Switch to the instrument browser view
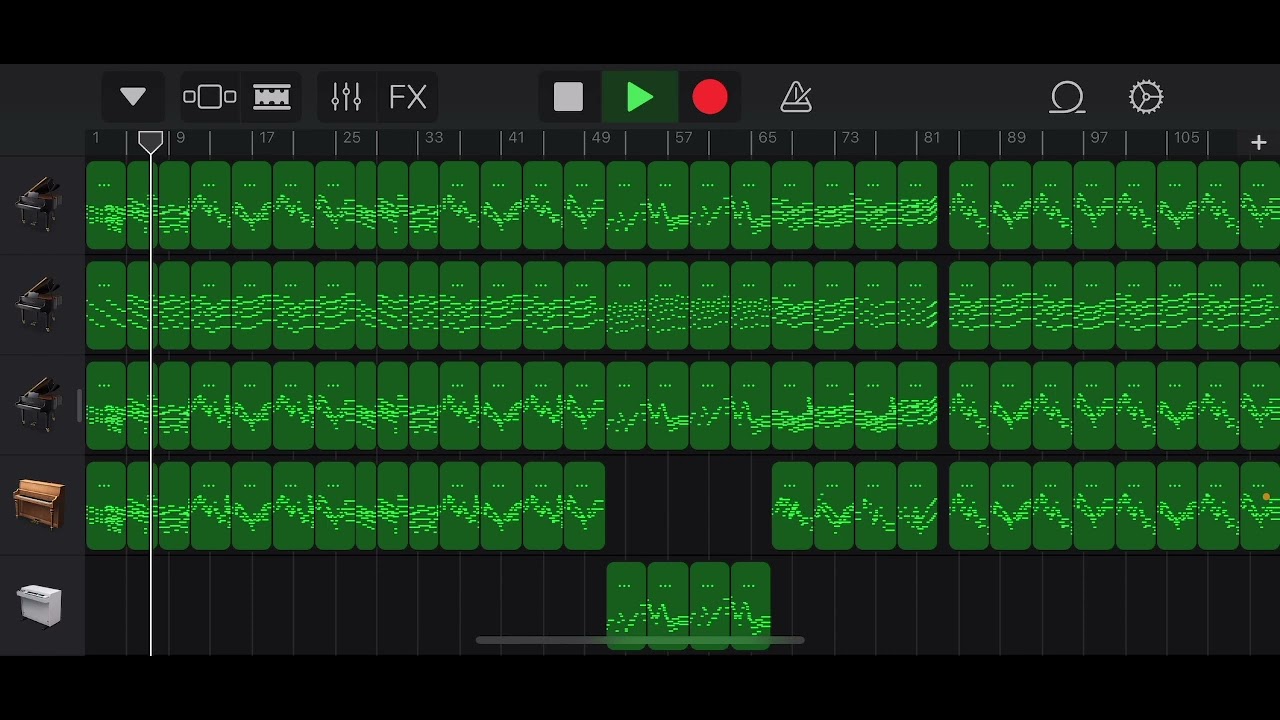The width and height of the screenshot is (1280, 720). (210, 97)
